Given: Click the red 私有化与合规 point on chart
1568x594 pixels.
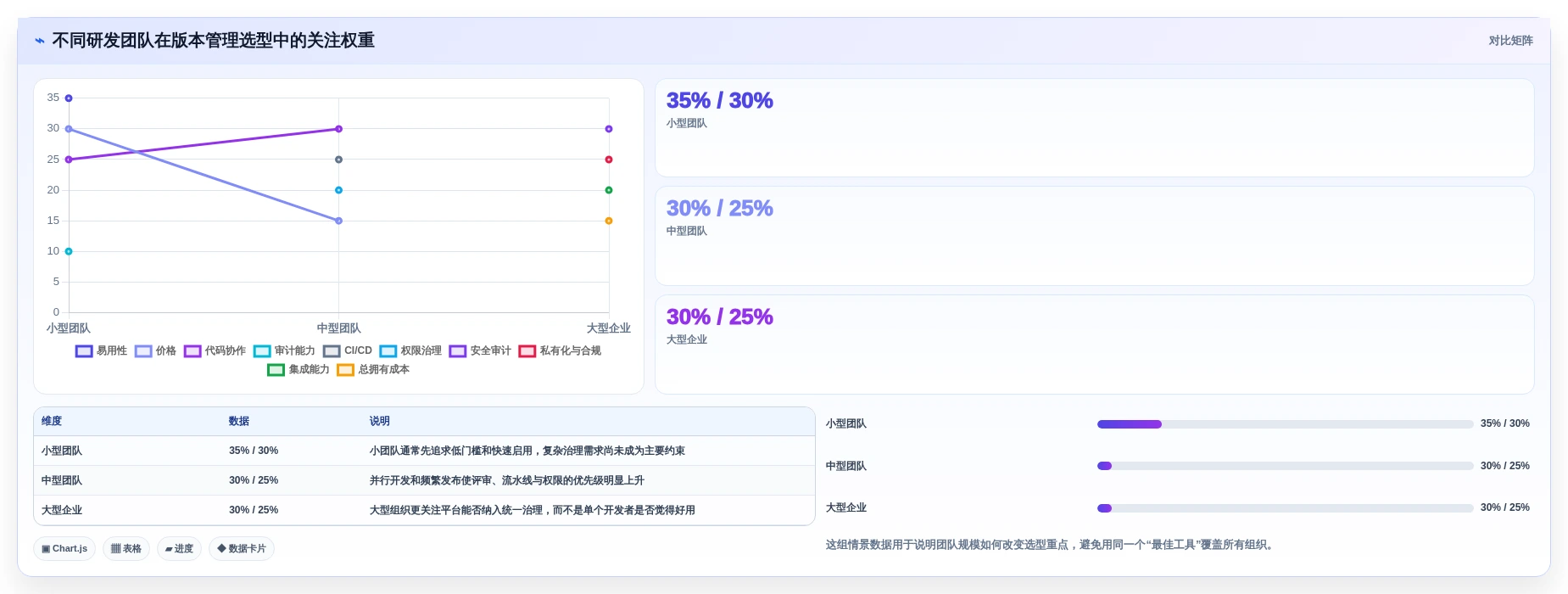Looking at the screenshot, I should (x=609, y=160).
